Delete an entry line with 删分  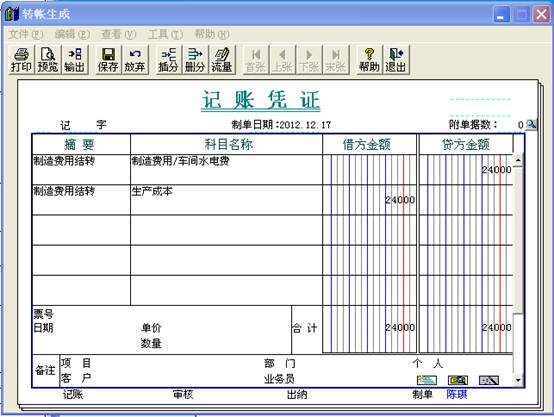point(195,60)
